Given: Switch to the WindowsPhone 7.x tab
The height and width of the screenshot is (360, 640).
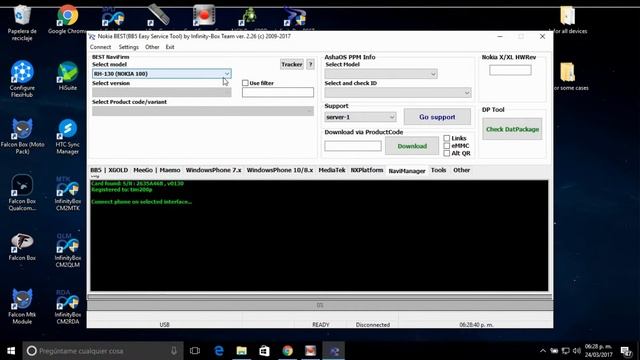Looking at the screenshot, I should pos(213,170).
